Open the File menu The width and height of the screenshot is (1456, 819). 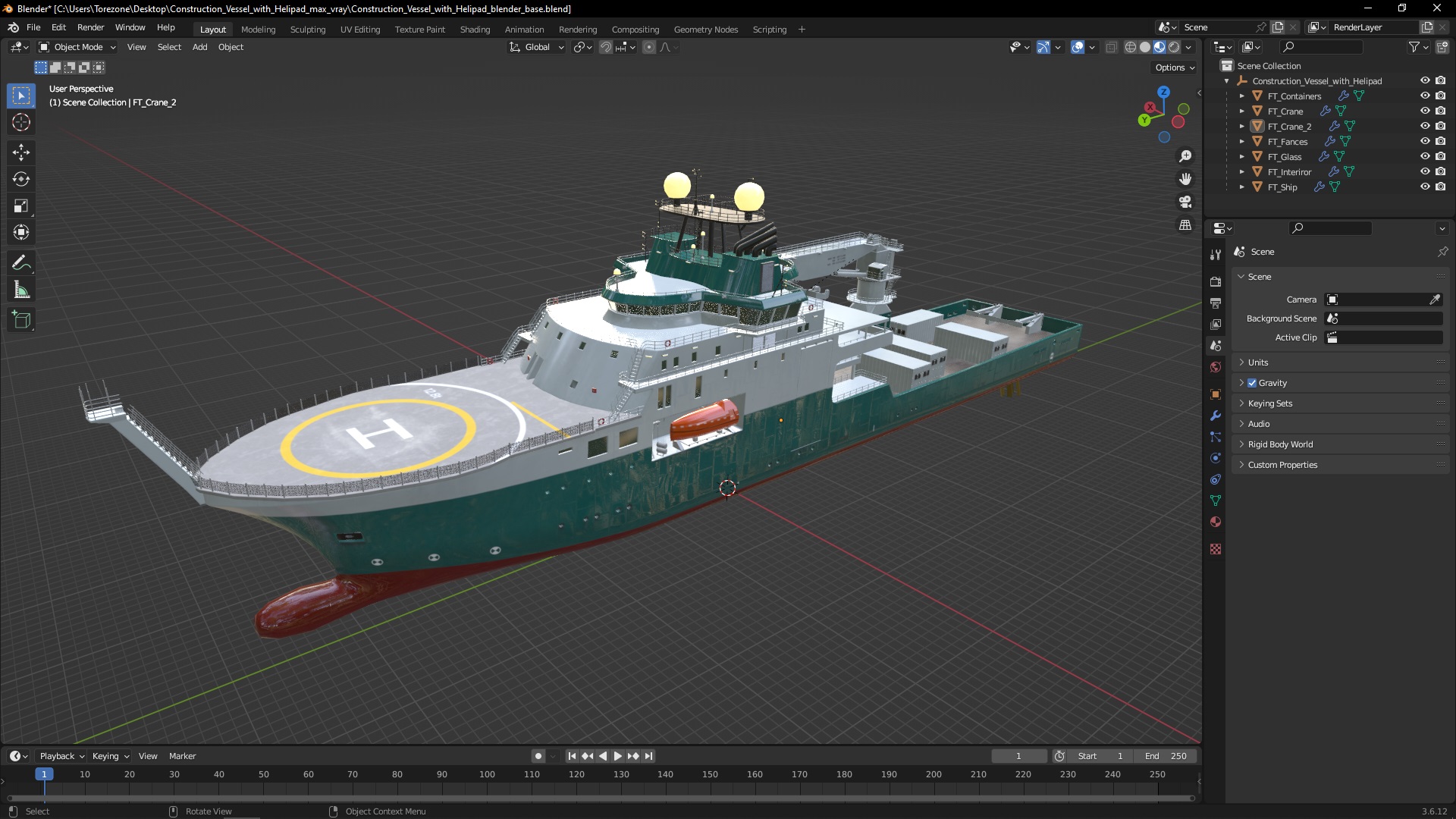coord(33,27)
